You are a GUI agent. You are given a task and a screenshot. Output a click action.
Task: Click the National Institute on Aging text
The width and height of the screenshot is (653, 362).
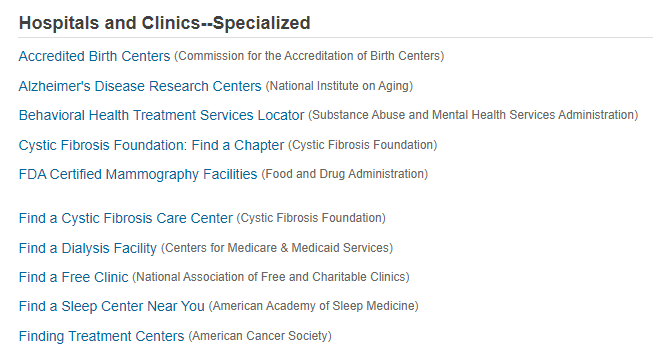click(339, 86)
